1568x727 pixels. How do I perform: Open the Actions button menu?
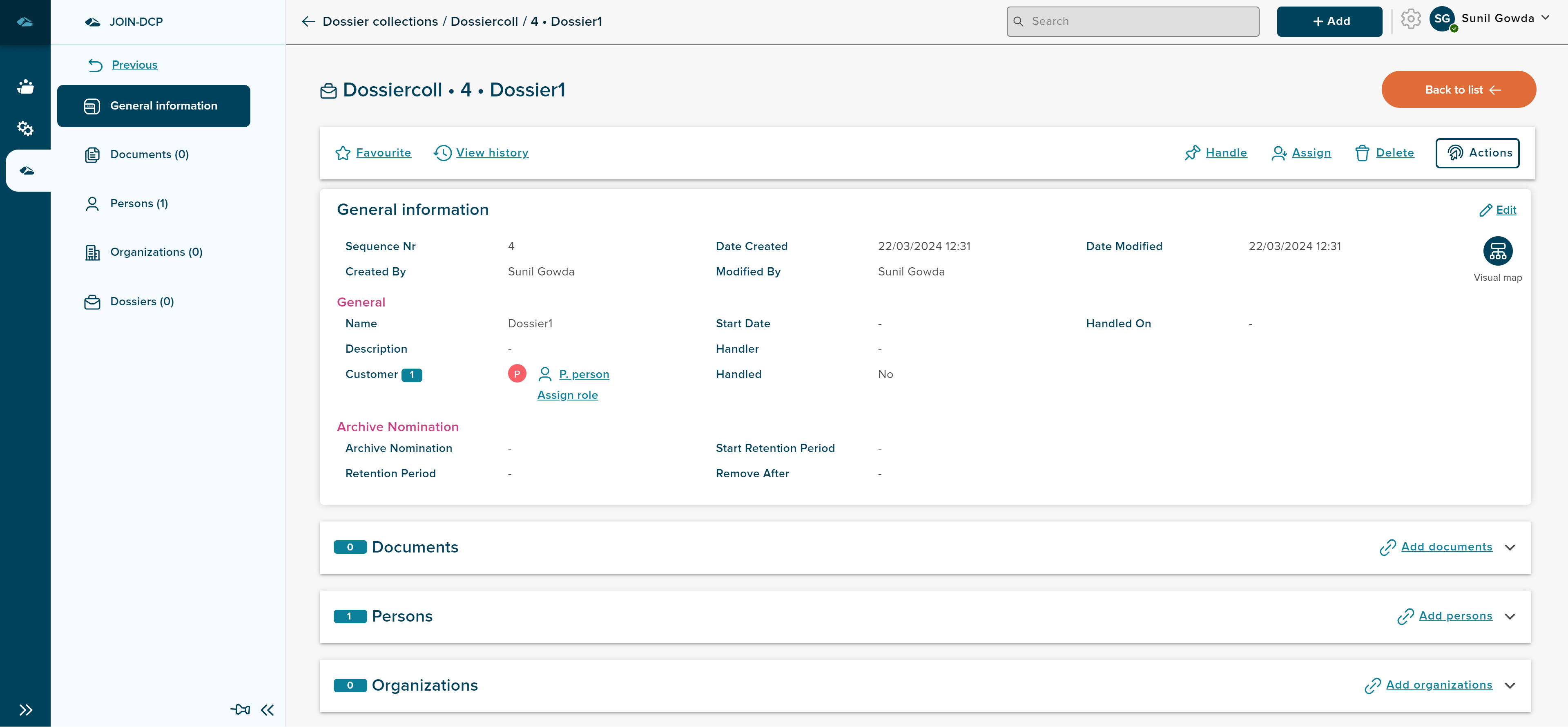point(1477,153)
